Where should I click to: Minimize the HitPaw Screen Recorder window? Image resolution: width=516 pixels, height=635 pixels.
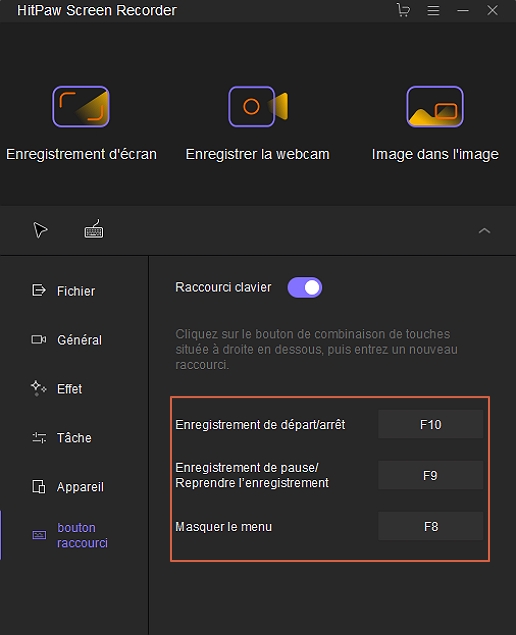(463, 11)
